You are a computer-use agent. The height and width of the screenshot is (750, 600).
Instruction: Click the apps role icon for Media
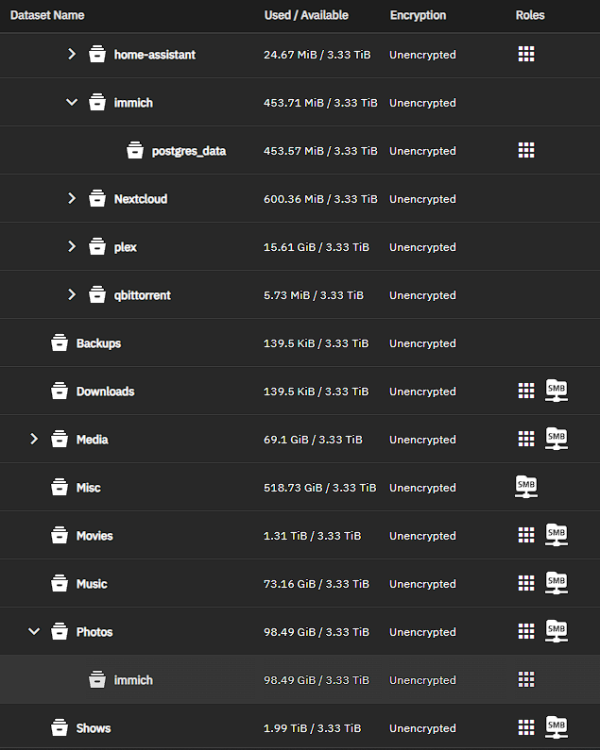526,439
